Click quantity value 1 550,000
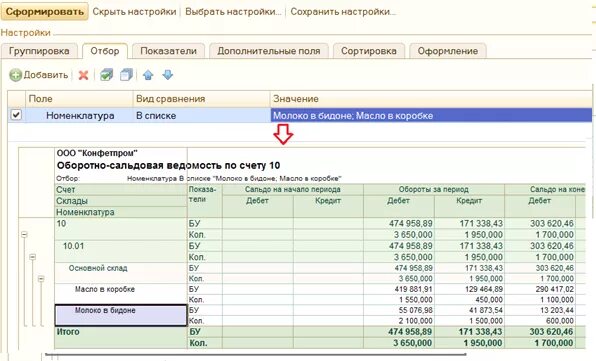Image resolution: width=596 pixels, height=361 pixels. [415, 299]
